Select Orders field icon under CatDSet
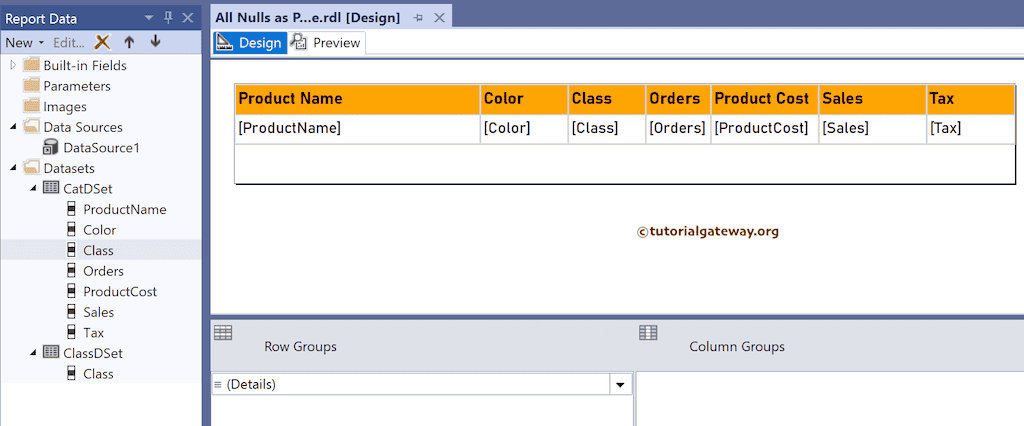The height and width of the screenshot is (426, 1024). [72, 270]
